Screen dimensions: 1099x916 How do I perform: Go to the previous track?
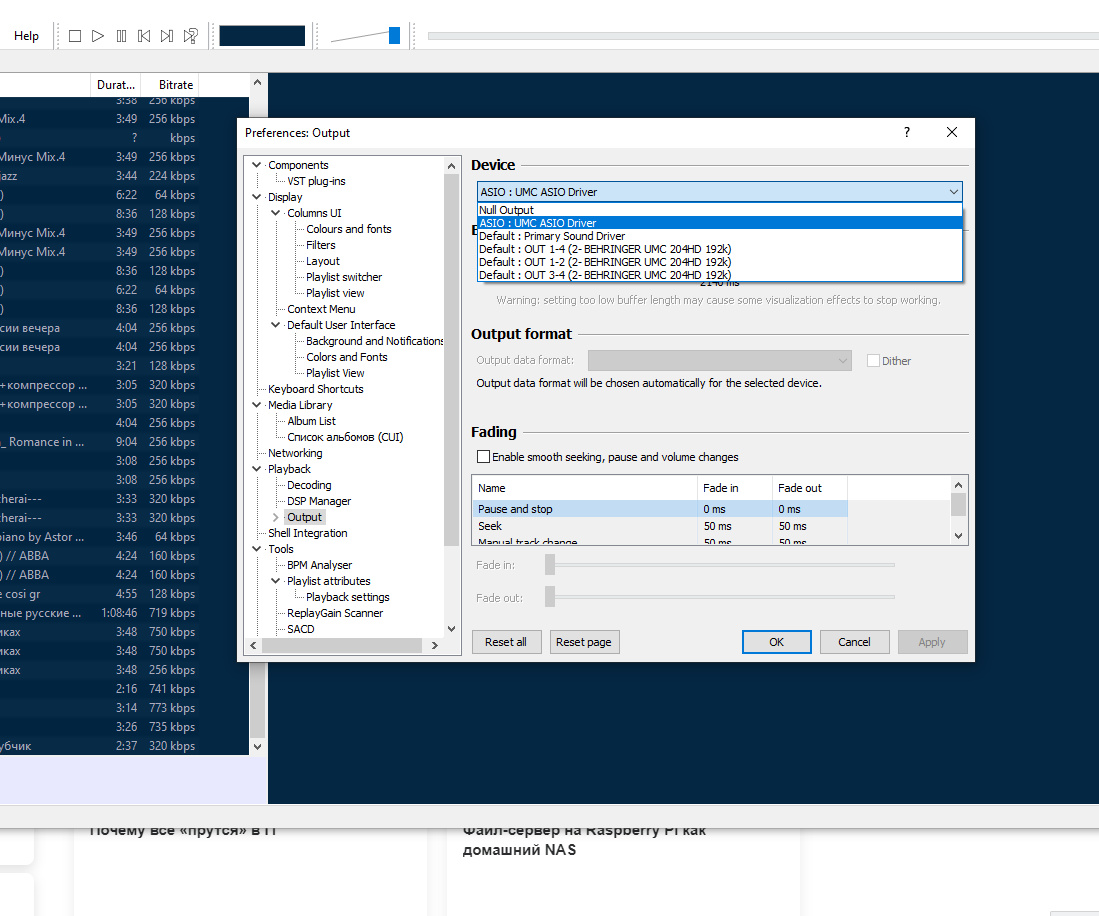click(144, 36)
